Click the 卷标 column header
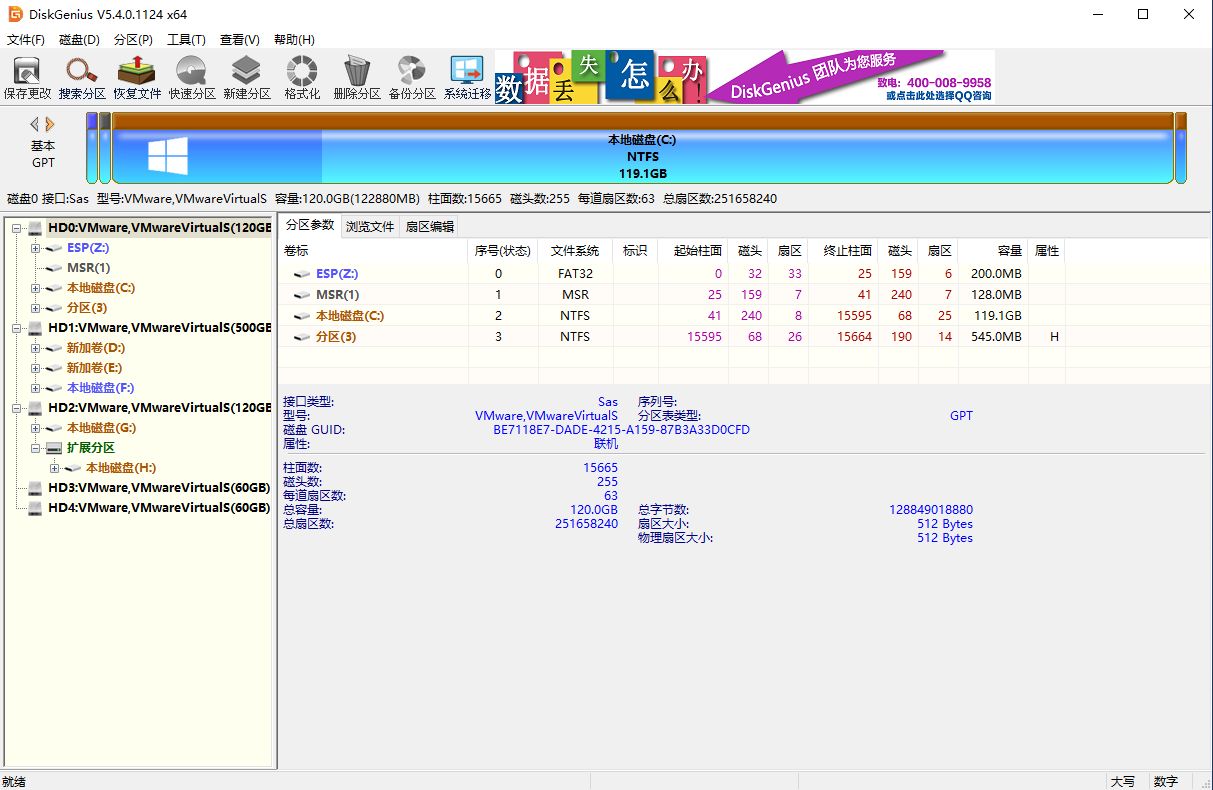1213x790 pixels. 374,251
